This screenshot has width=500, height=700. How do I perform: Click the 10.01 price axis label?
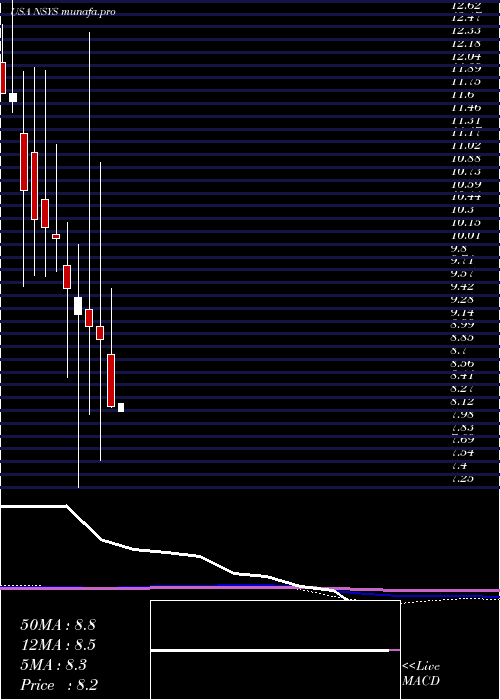pyautogui.click(x=466, y=235)
